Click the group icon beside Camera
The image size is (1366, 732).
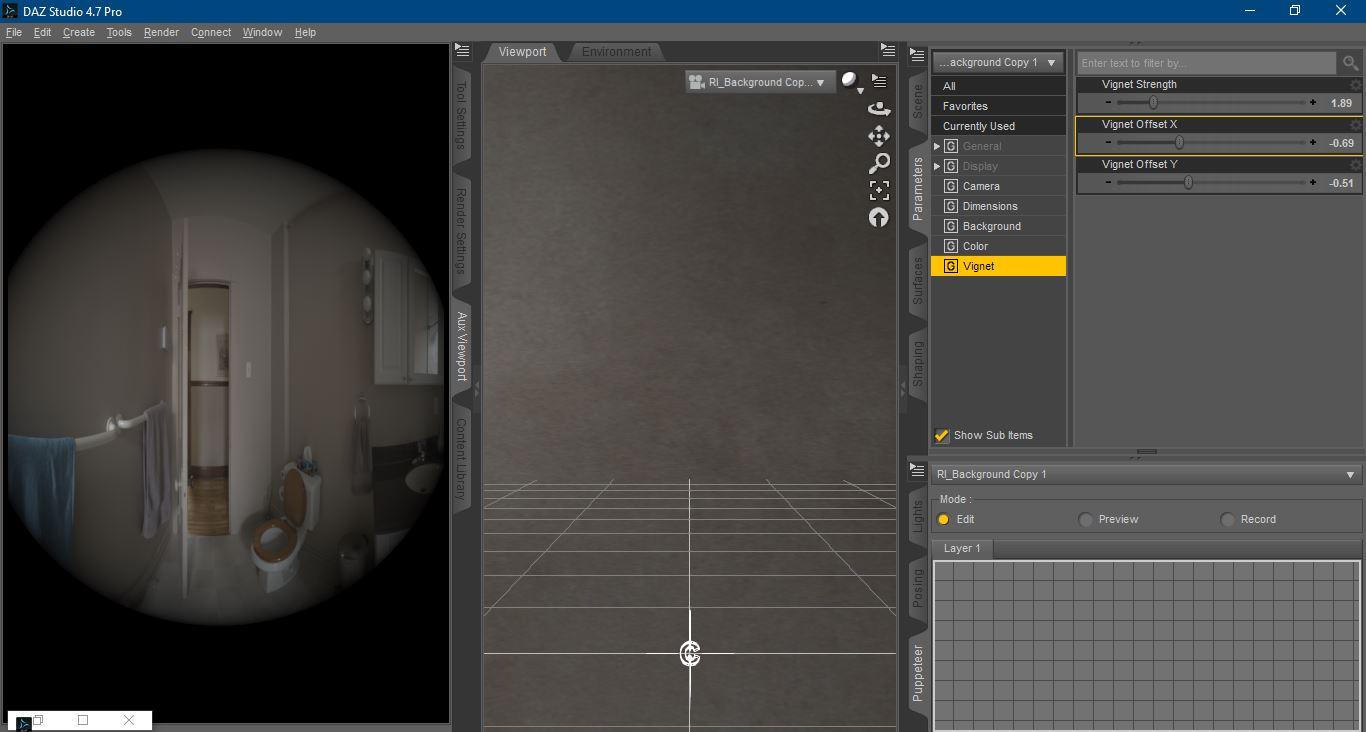point(951,186)
